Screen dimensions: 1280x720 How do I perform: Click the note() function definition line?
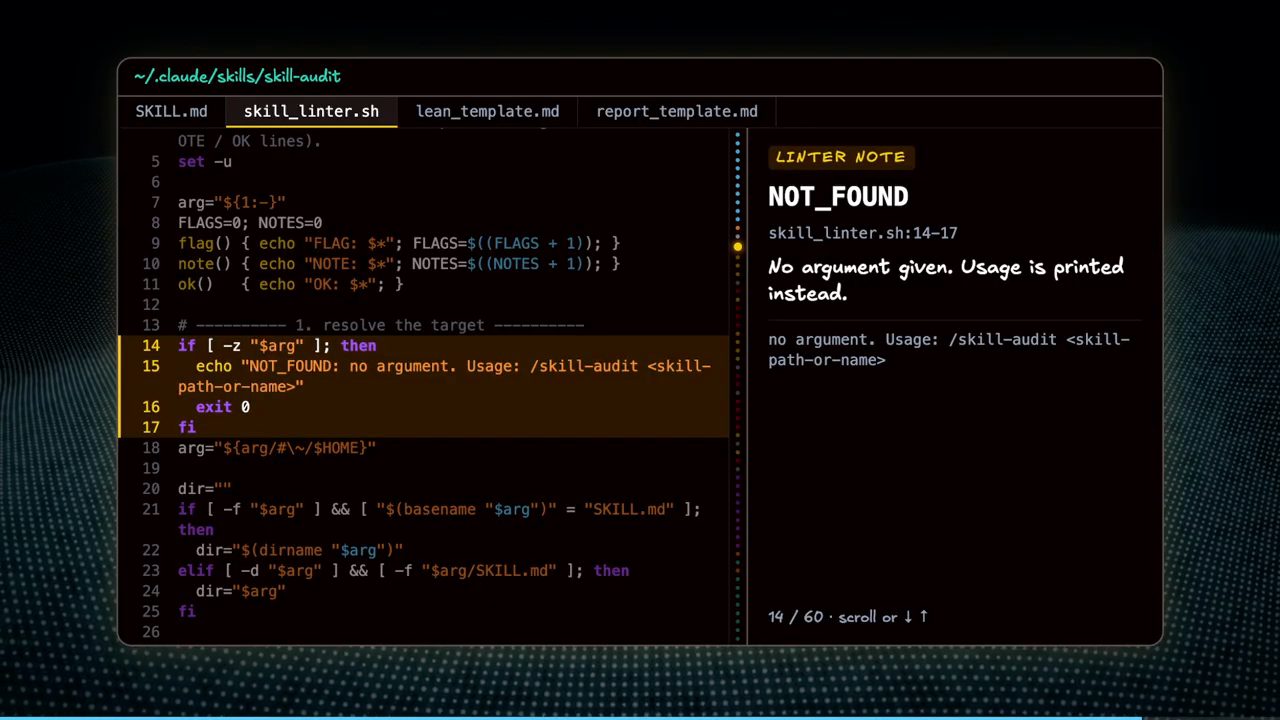tap(399, 264)
